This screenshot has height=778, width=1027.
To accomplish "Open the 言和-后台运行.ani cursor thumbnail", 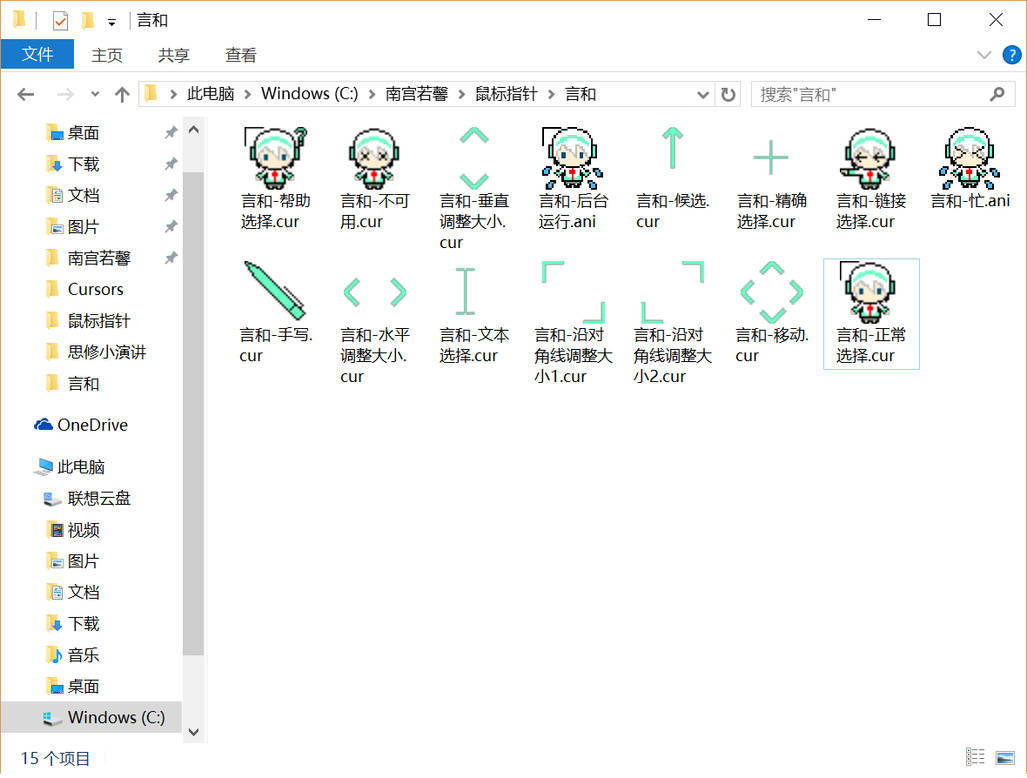I will 570,157.
